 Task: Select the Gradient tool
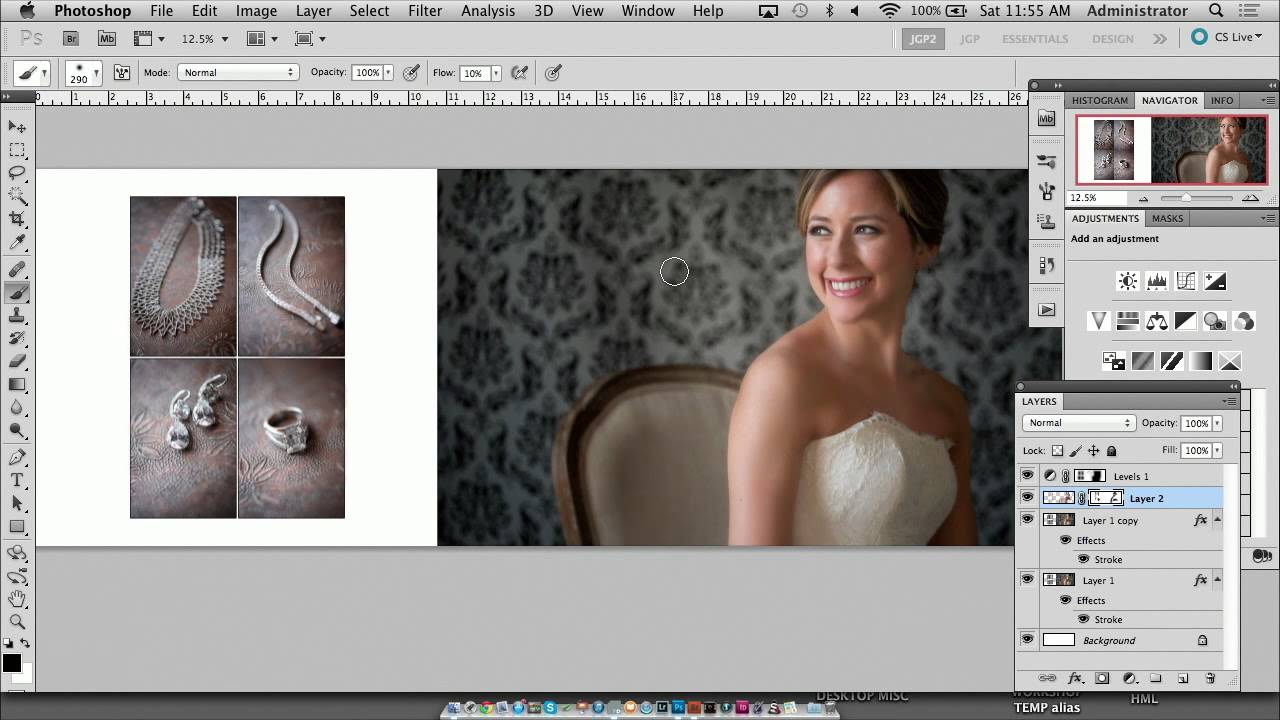(x=18, y=385)
